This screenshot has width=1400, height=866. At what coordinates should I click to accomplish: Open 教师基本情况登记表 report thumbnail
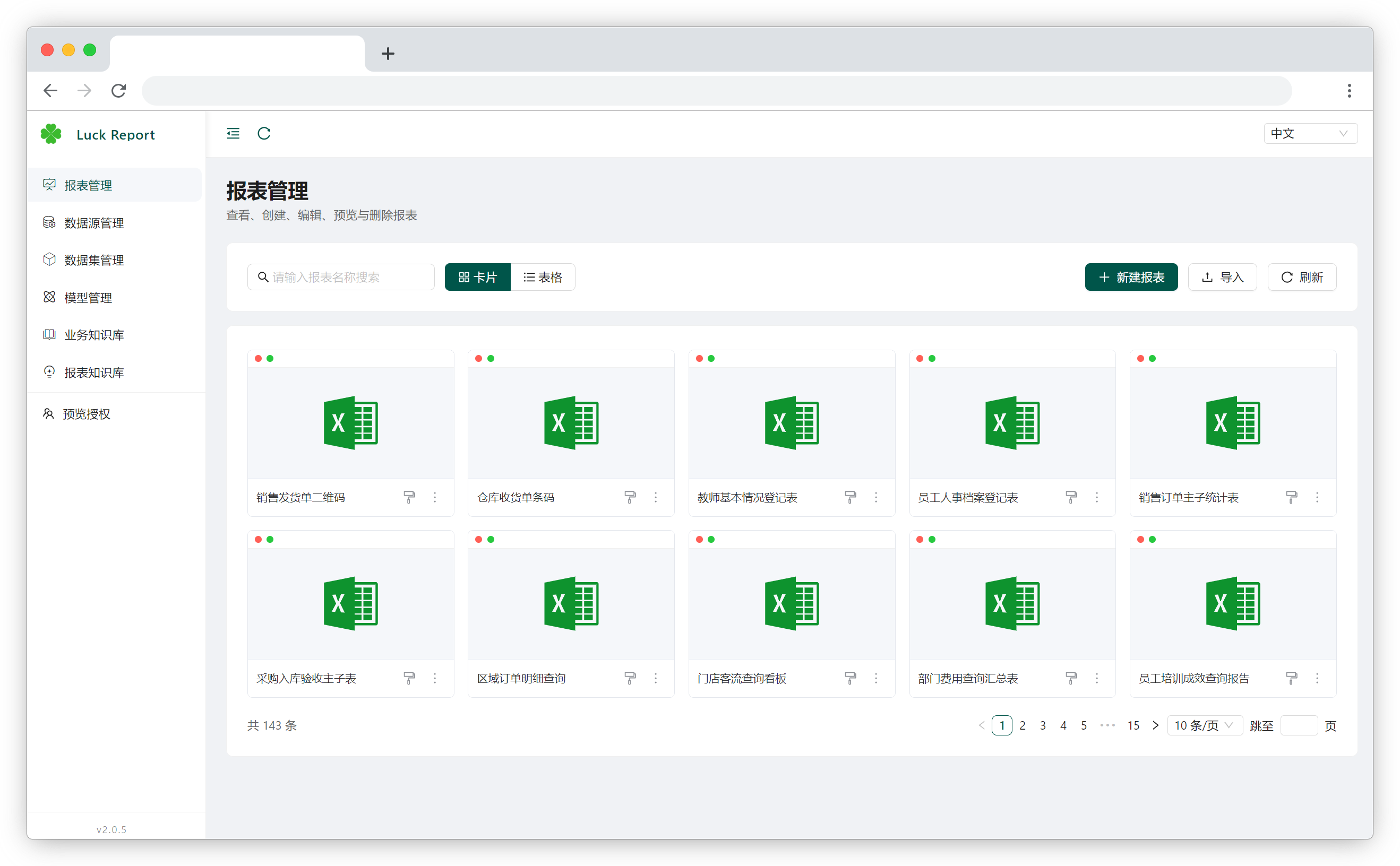(792, 423)
